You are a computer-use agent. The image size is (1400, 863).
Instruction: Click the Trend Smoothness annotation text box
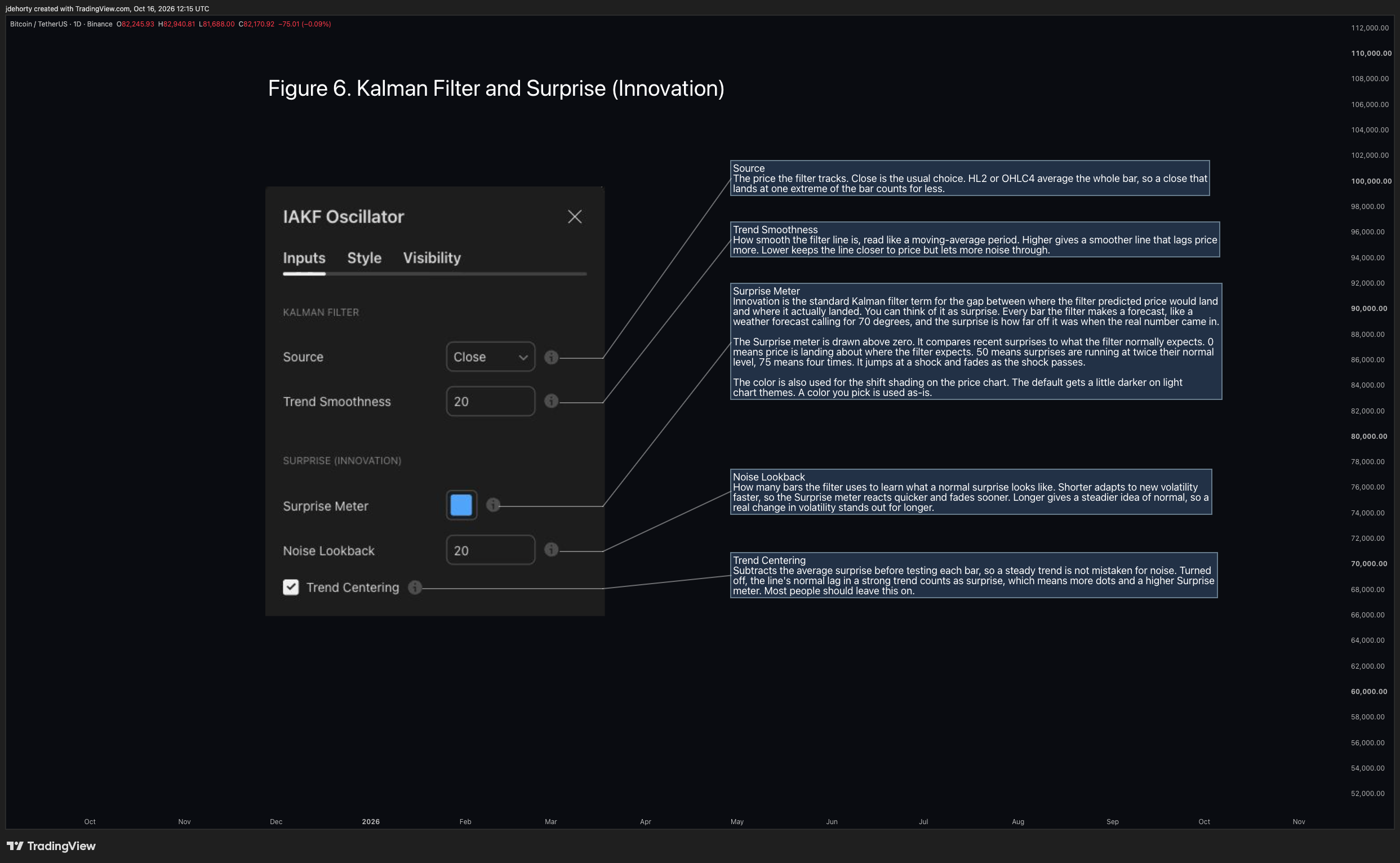coord(975,240)
